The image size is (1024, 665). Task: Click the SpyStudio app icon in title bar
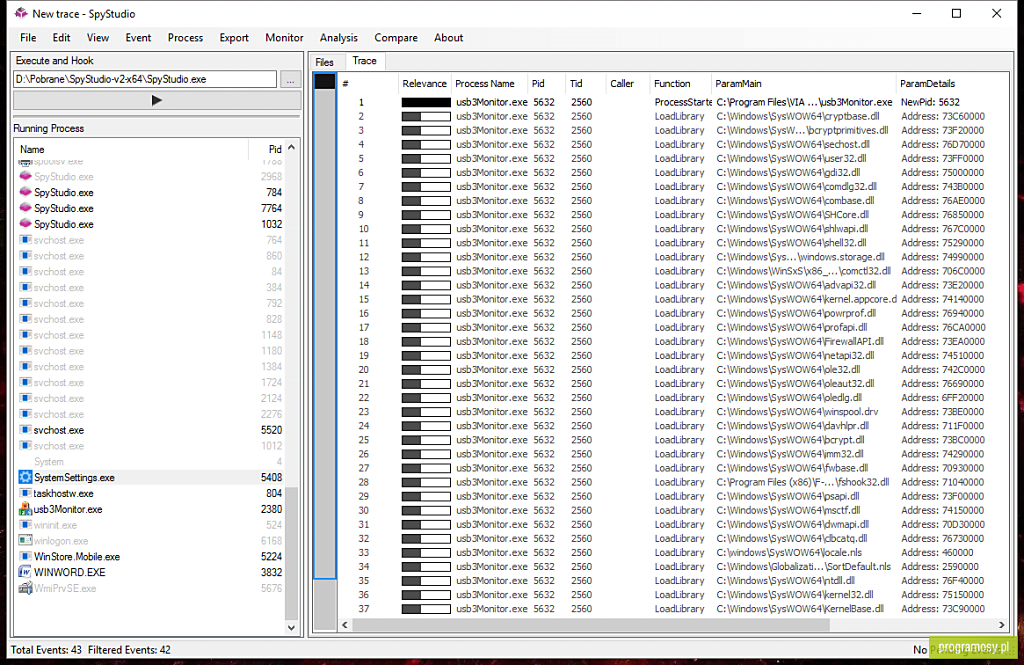(x=21, y=13)
